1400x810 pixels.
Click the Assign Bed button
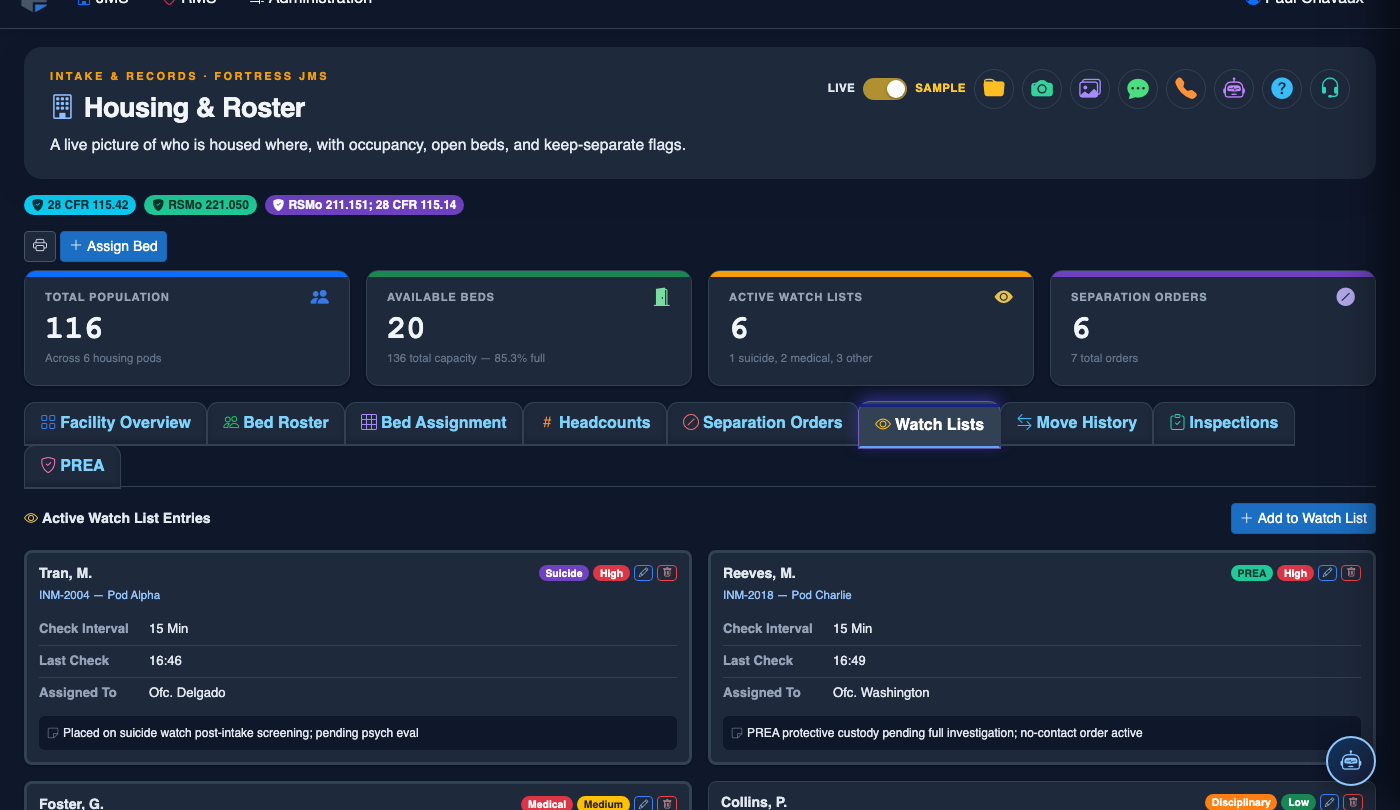tap(113, 246)
